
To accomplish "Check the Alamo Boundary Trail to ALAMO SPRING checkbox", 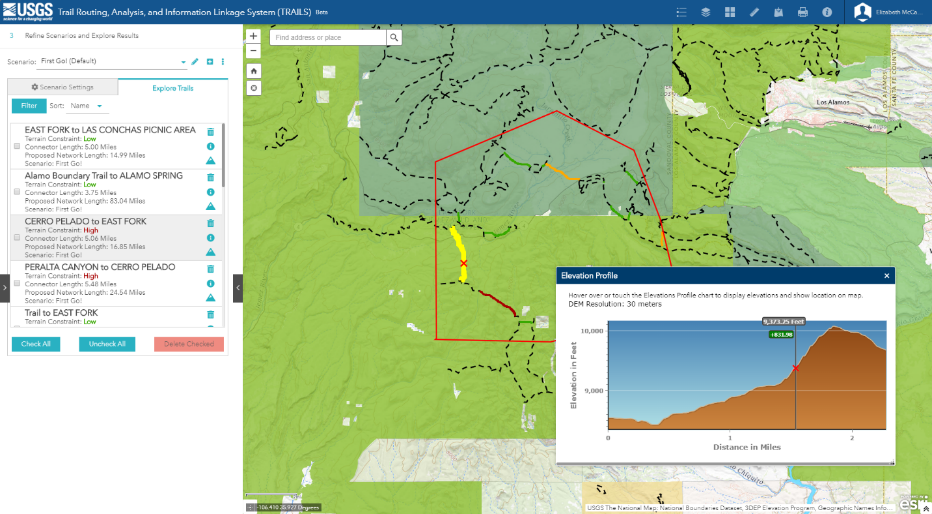I will point(17,192).
